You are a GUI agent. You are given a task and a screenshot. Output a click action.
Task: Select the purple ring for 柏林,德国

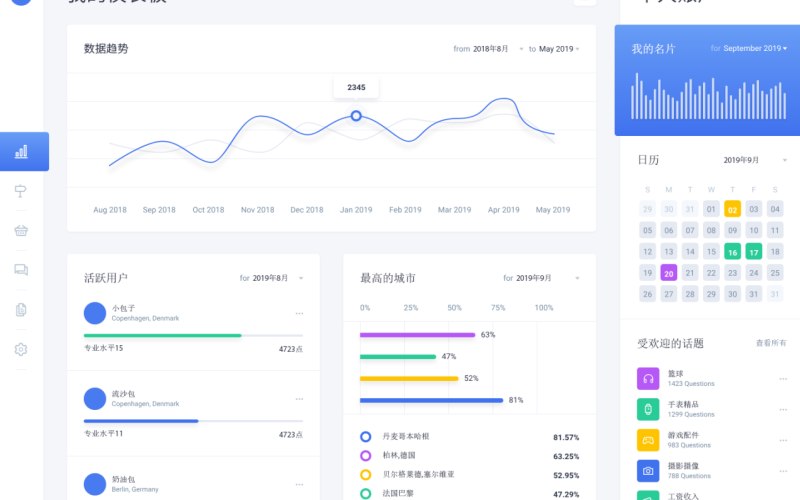pyautogui.click(x=365, y=456)
